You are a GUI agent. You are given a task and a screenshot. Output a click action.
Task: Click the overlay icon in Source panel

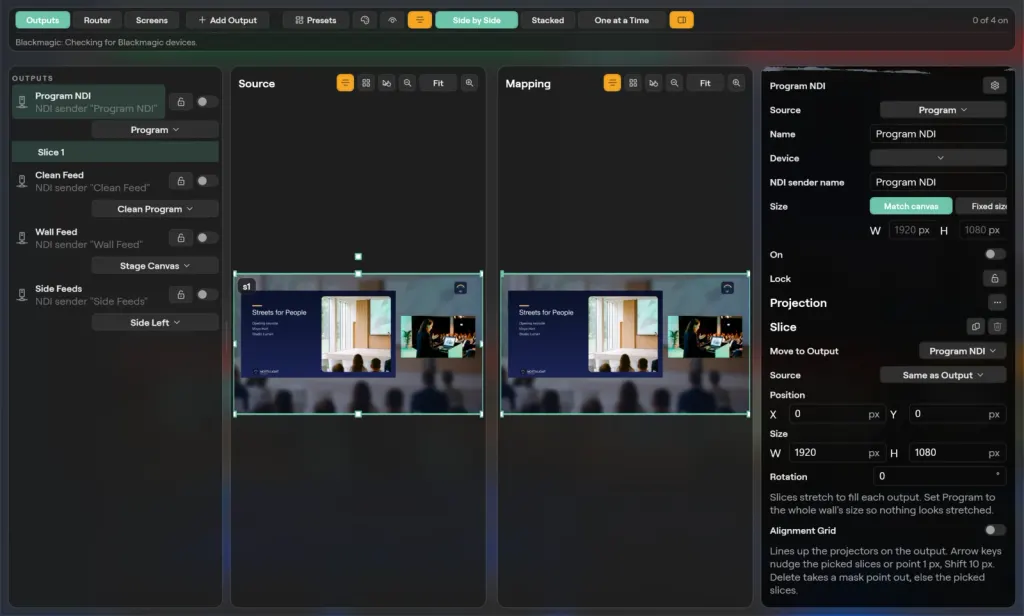pos(387,83)
